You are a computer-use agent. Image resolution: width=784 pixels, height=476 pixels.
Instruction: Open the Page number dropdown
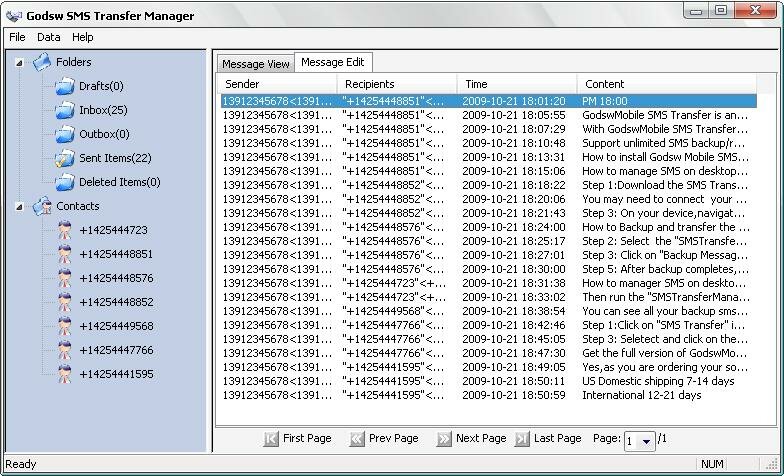coord(646,441)
